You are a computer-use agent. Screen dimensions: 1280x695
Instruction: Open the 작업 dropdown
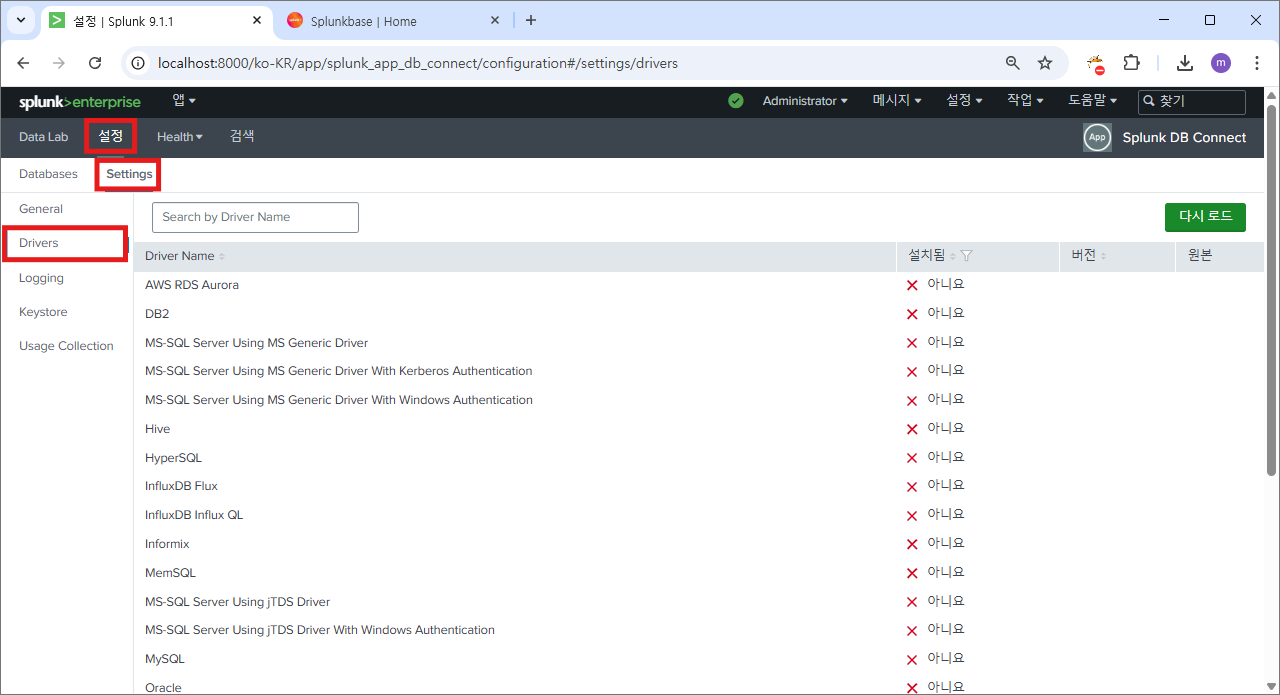(x=1025, y=101)
